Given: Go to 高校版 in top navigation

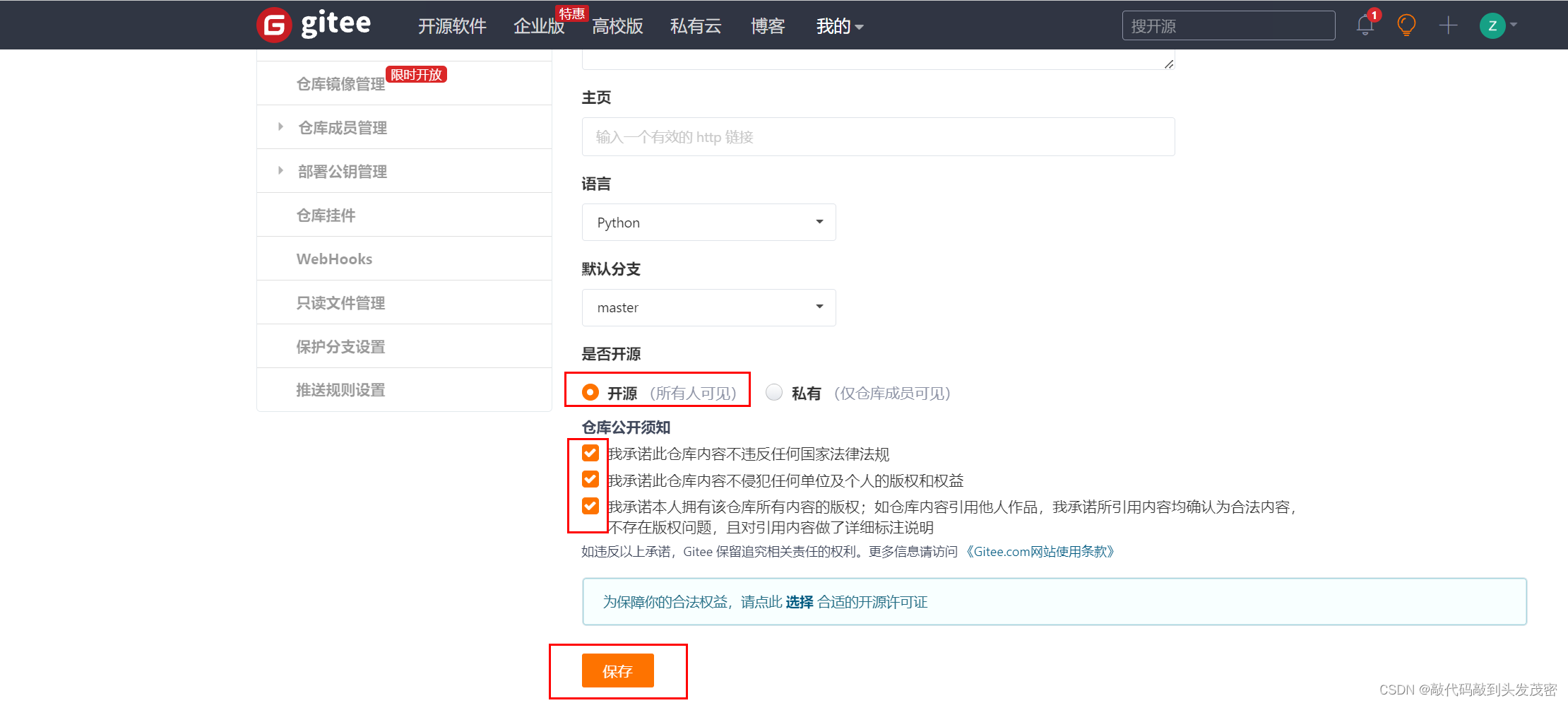Looking at the screenshot, I should tap(617, 26).
